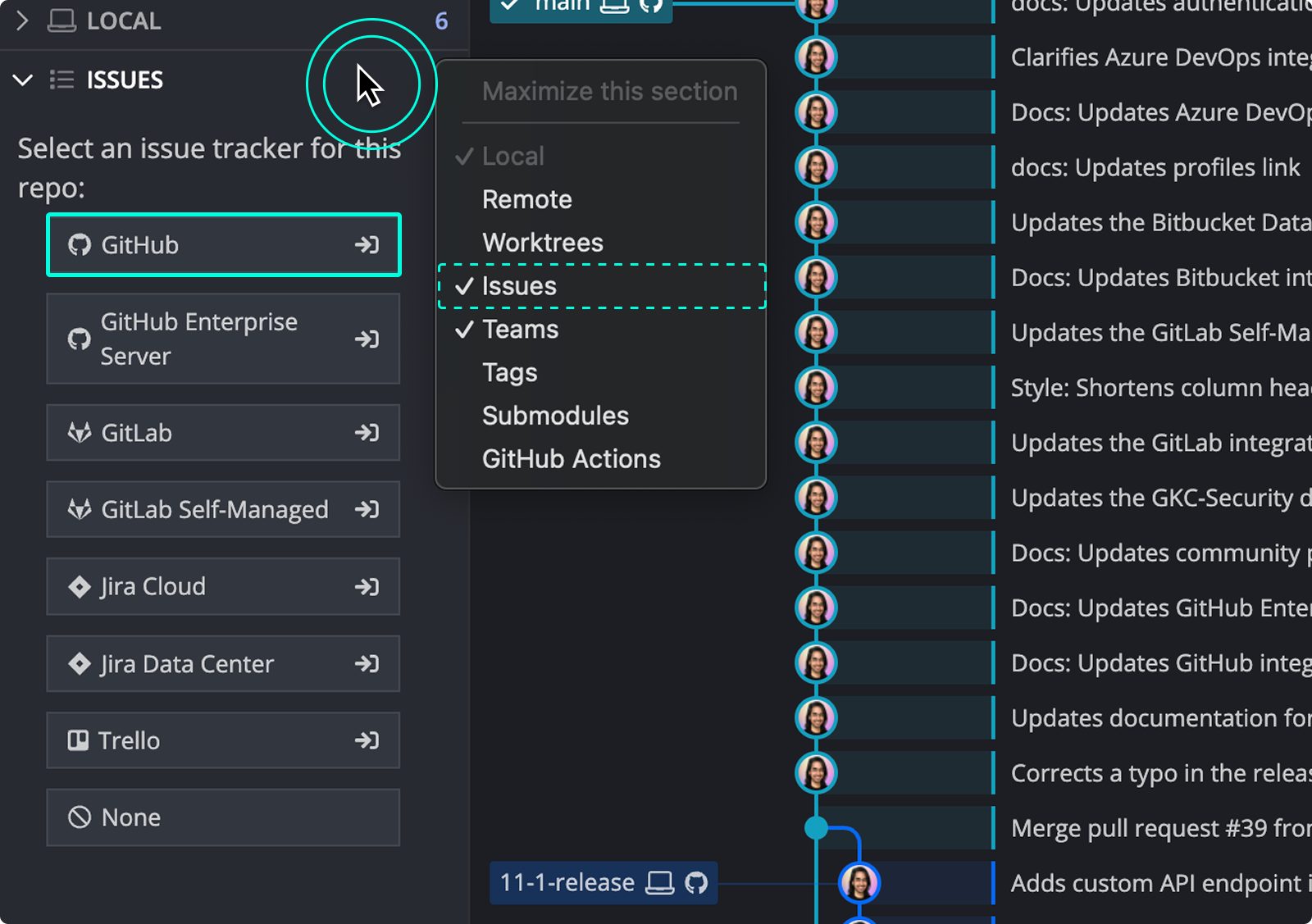Click the GitLab fox icon in the tracker list
Viewport: 1312px width, 924px height.
[79, 433]
